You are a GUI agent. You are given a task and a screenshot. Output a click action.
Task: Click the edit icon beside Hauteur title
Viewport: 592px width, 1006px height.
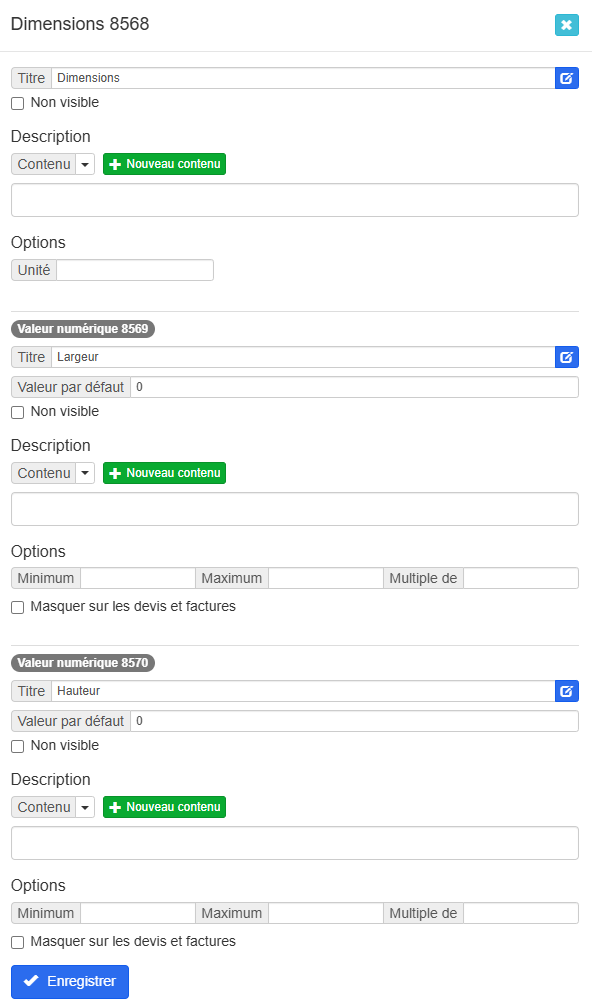click(566, 691)
